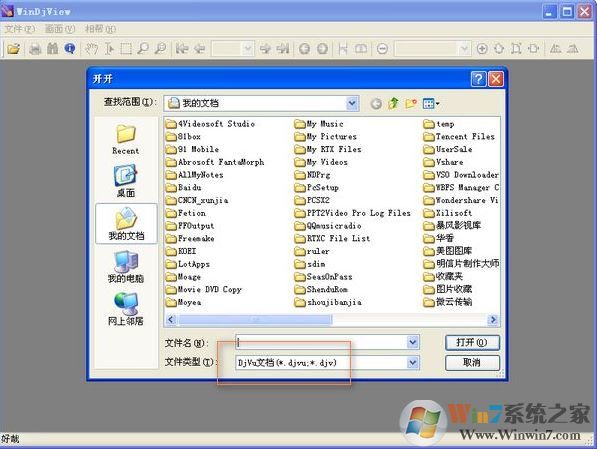
Task: Click the dialog help question mark button
Action: coord(478,79)
